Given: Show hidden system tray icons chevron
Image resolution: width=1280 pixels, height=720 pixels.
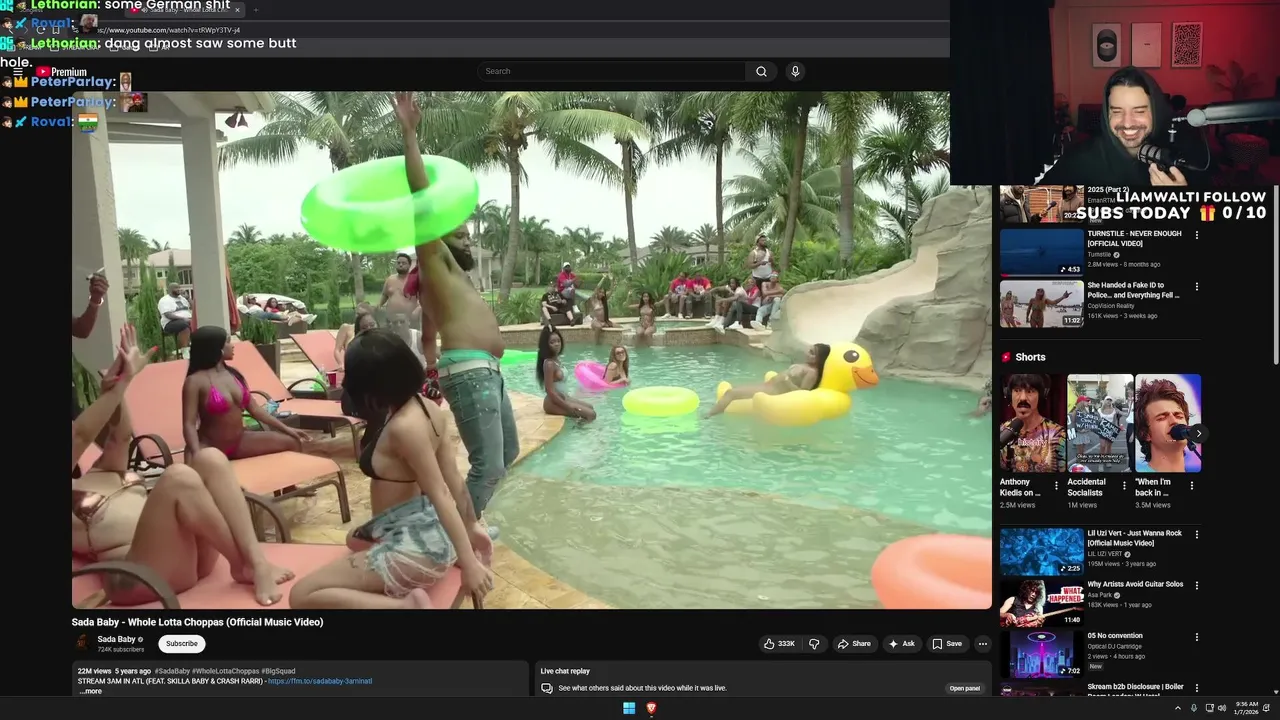Looking at the screenshot, I should 1177,708.
